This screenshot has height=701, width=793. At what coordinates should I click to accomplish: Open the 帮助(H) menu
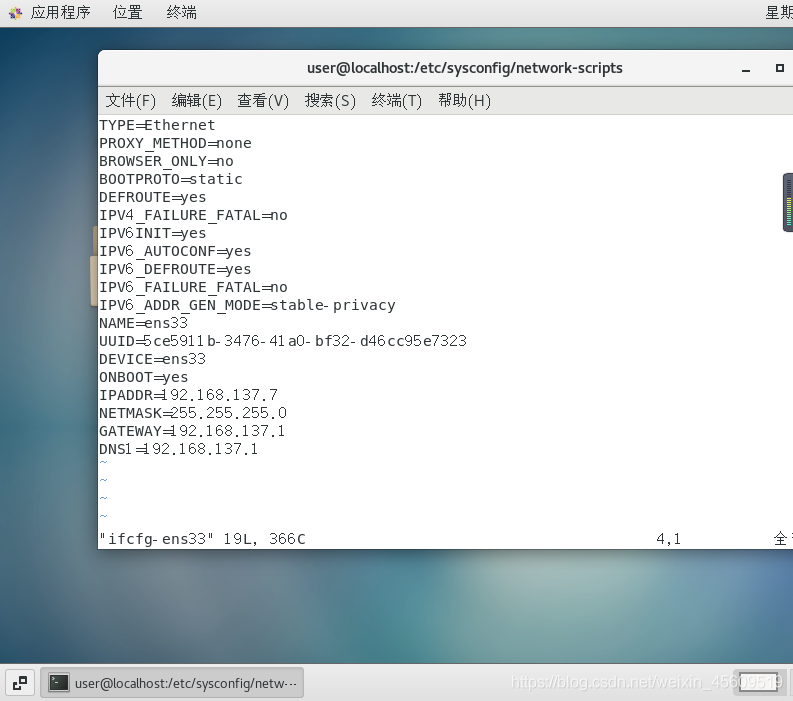(464, 101)
